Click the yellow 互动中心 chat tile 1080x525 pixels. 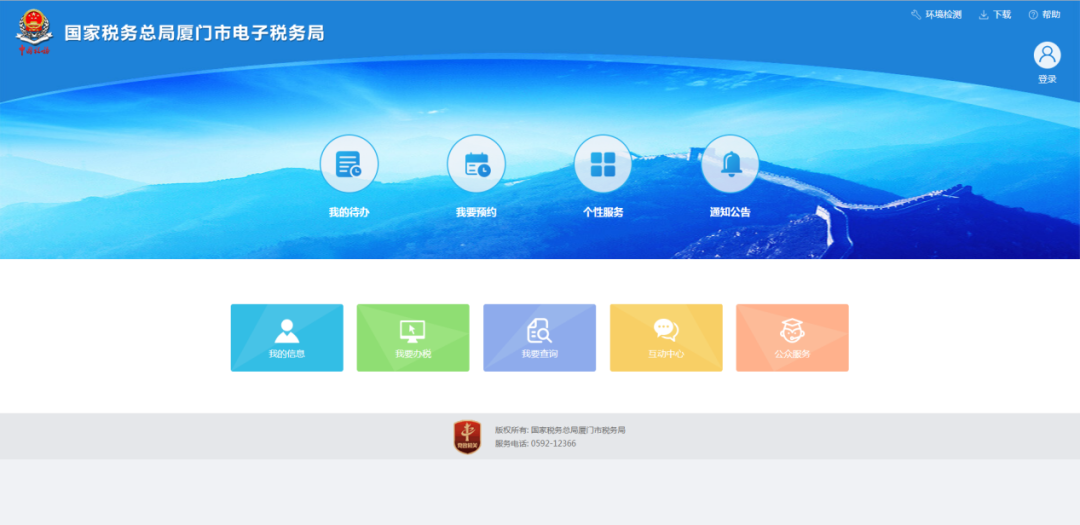(666, 338)
